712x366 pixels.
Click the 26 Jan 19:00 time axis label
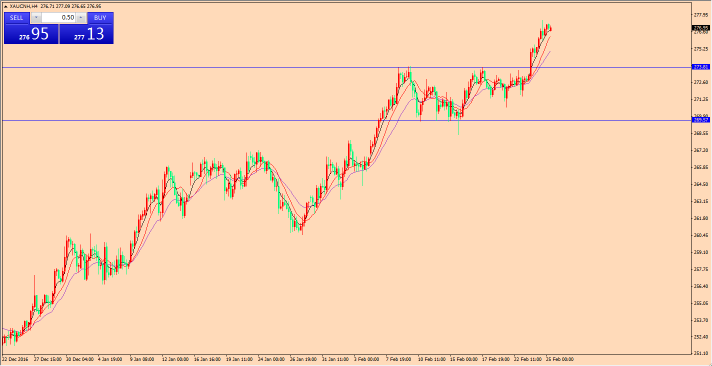(302, 359)
